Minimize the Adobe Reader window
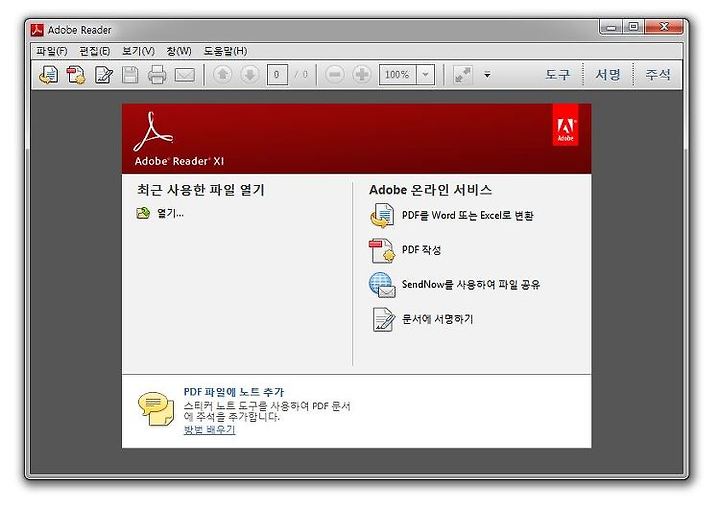Viewport: 720px width, 508px height. coord(611,28)
